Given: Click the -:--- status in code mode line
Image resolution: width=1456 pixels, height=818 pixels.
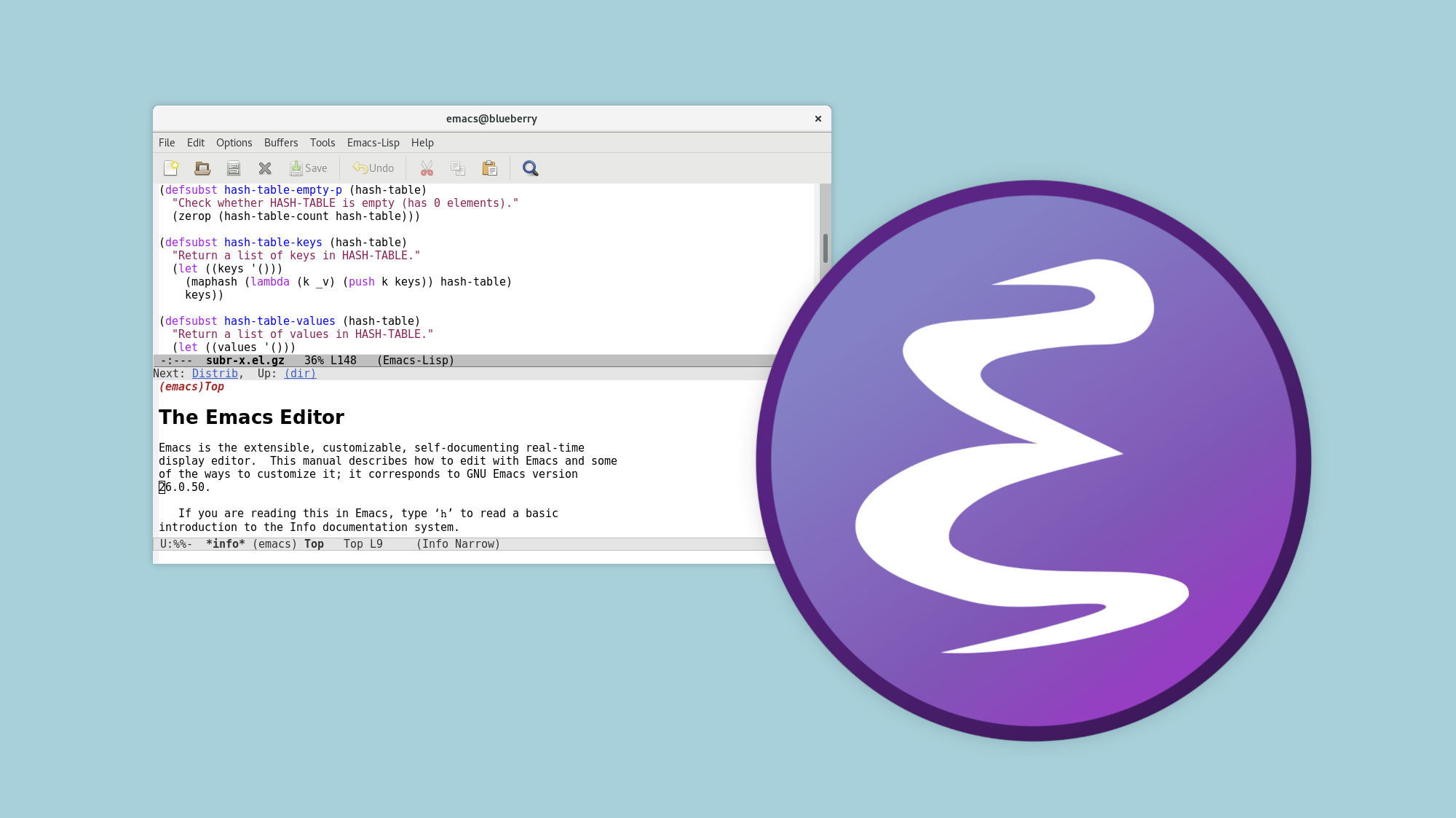Looking at the screenshot, I should coord(176,361).
